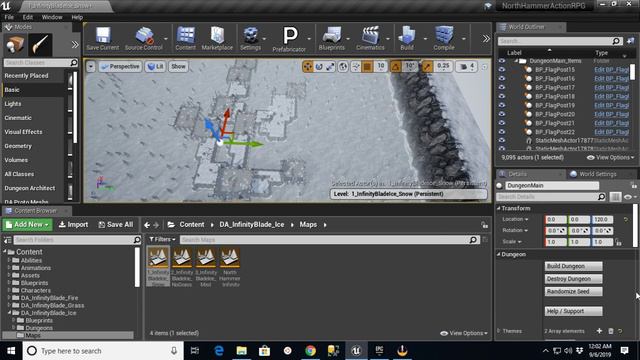Open the Blueprints toolbar icon
Image resolution: width=640 pixels, height=360 pixels.
(331, 39)
